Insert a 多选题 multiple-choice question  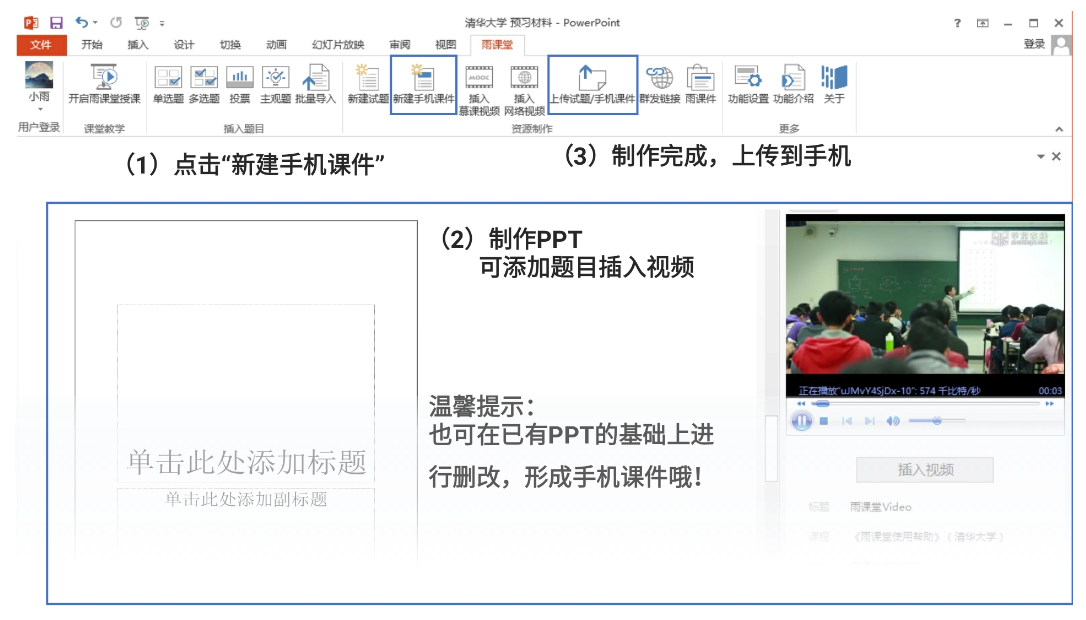pos(204,84)
